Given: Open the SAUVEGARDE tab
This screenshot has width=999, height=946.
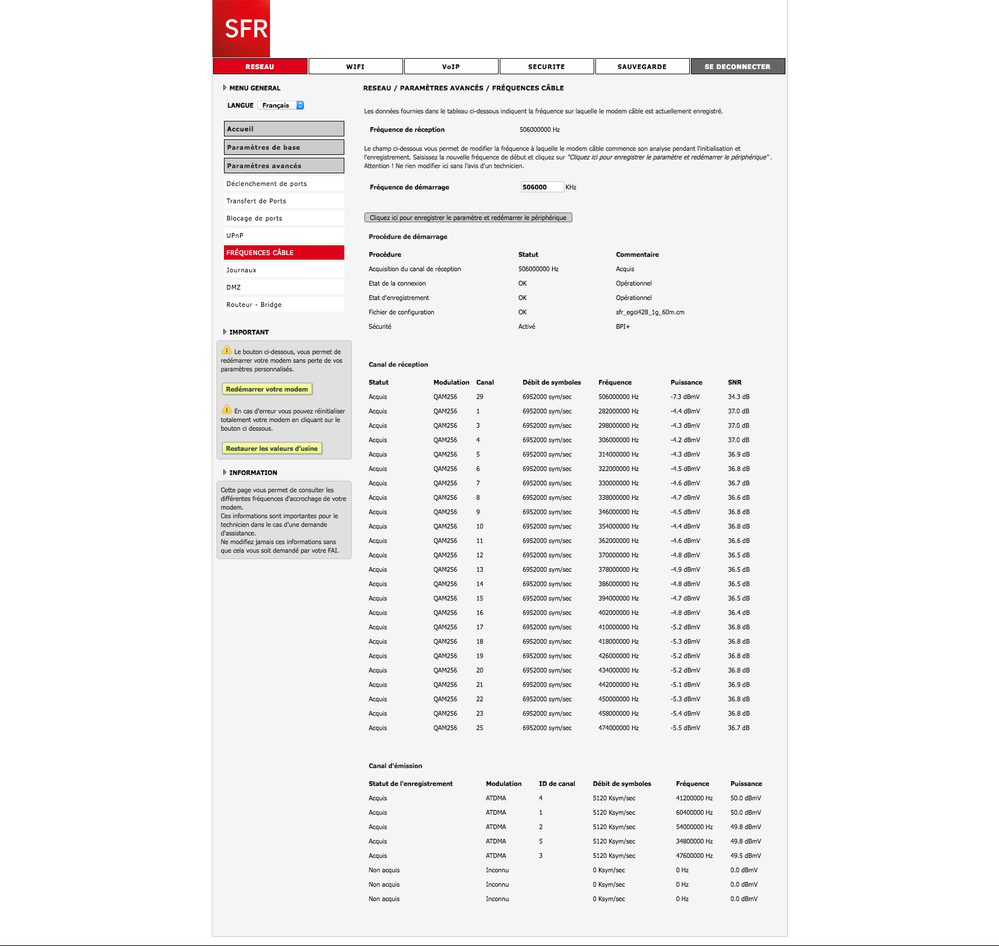Looking at the screenshot, I should (x=641, y=65).
